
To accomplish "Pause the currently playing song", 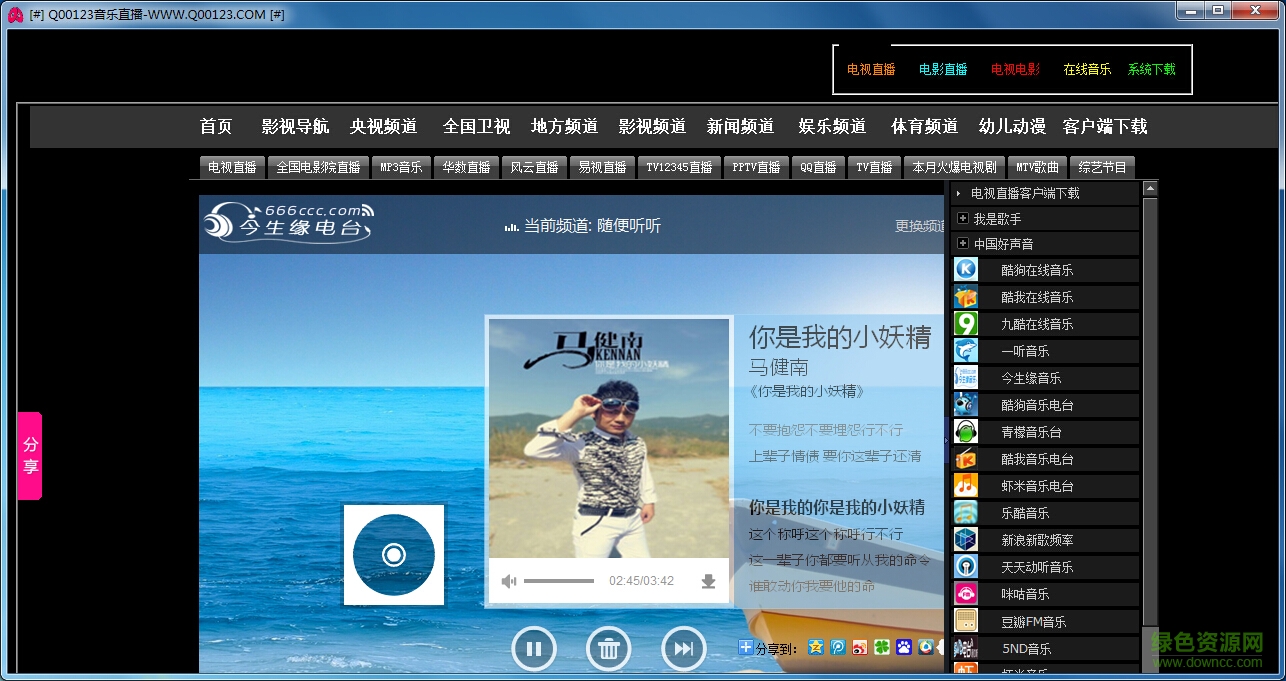I will (534, 648).
